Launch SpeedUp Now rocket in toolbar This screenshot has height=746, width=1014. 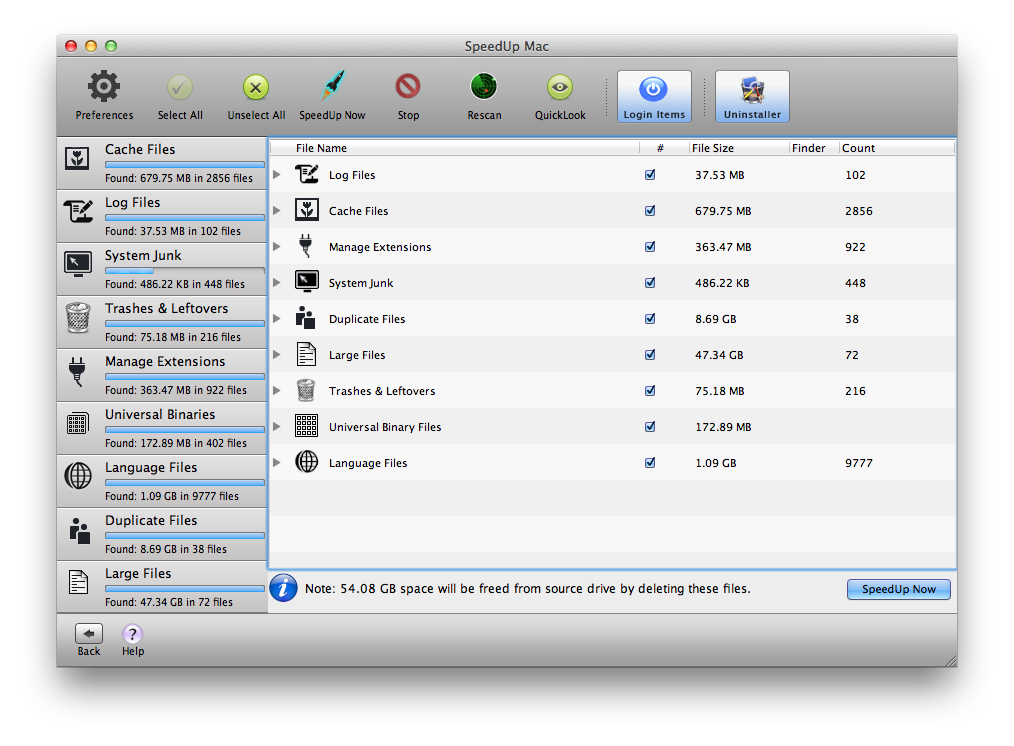[x=332, y=86]
